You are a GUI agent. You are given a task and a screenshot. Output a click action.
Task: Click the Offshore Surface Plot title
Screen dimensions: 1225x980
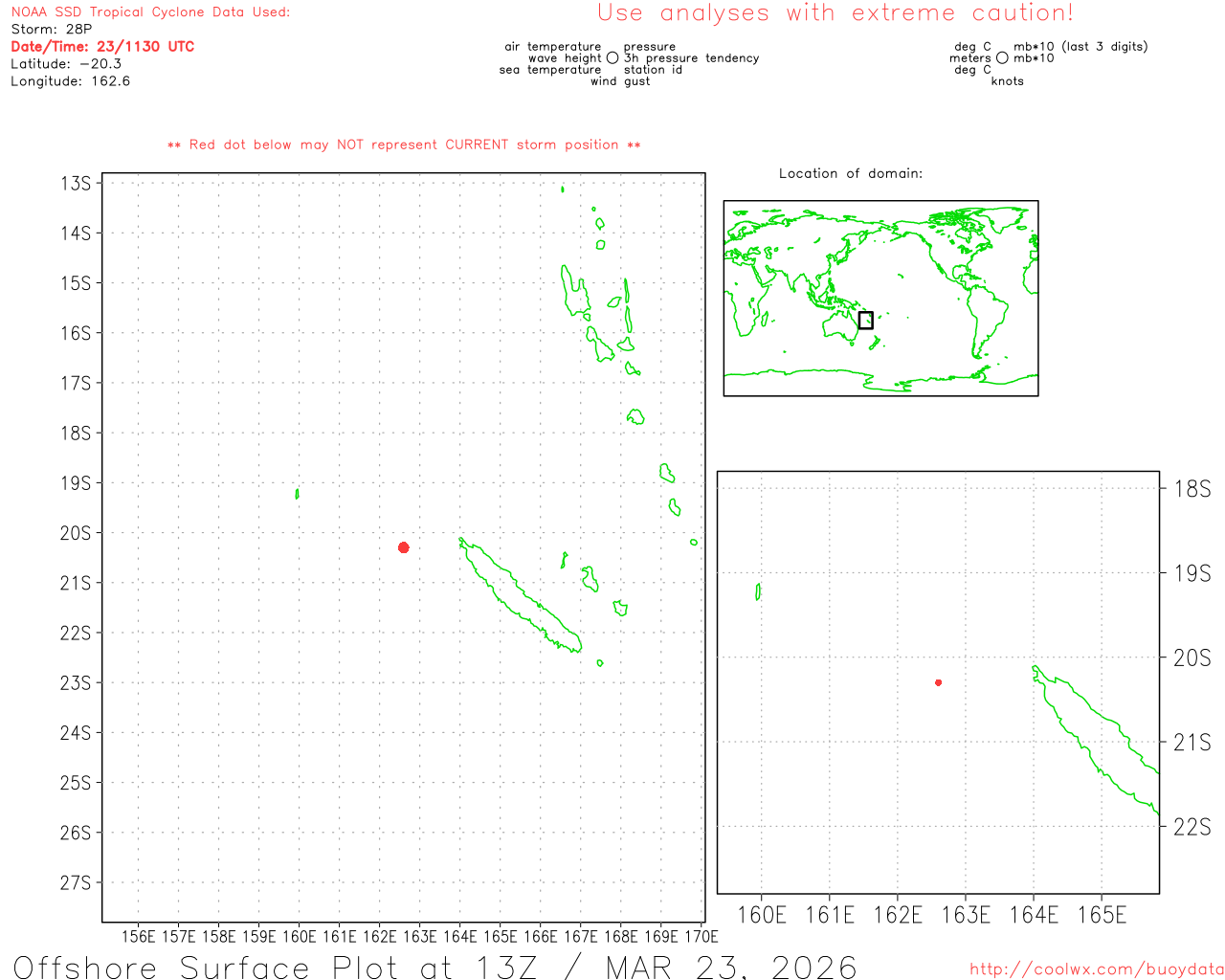(x=435, y=967)
